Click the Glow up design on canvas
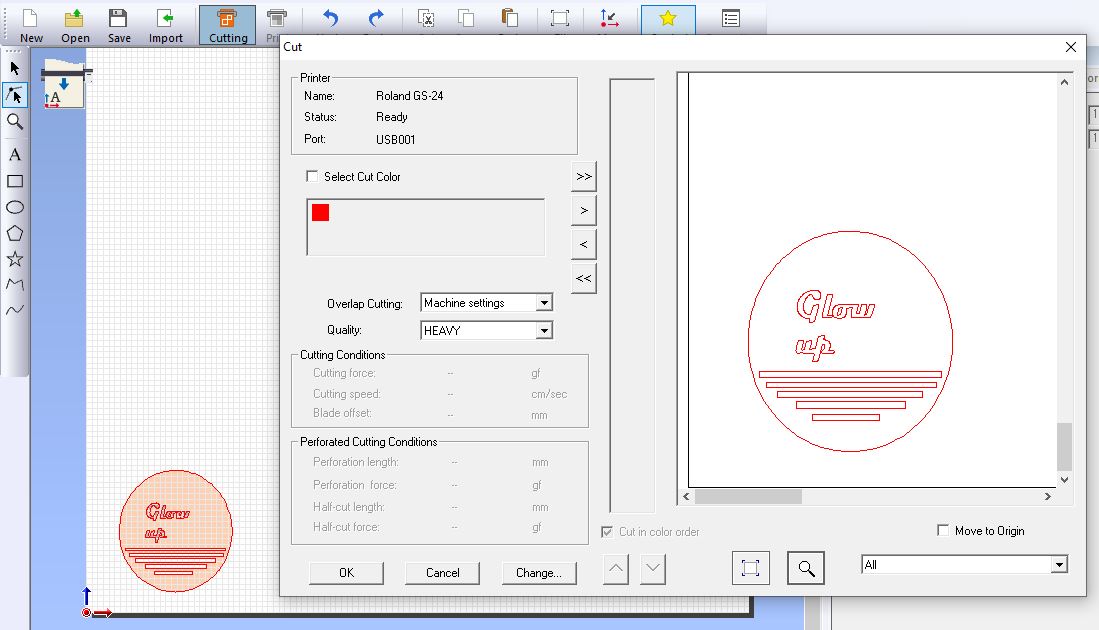The image size is (1099, 630). [175, 530]
